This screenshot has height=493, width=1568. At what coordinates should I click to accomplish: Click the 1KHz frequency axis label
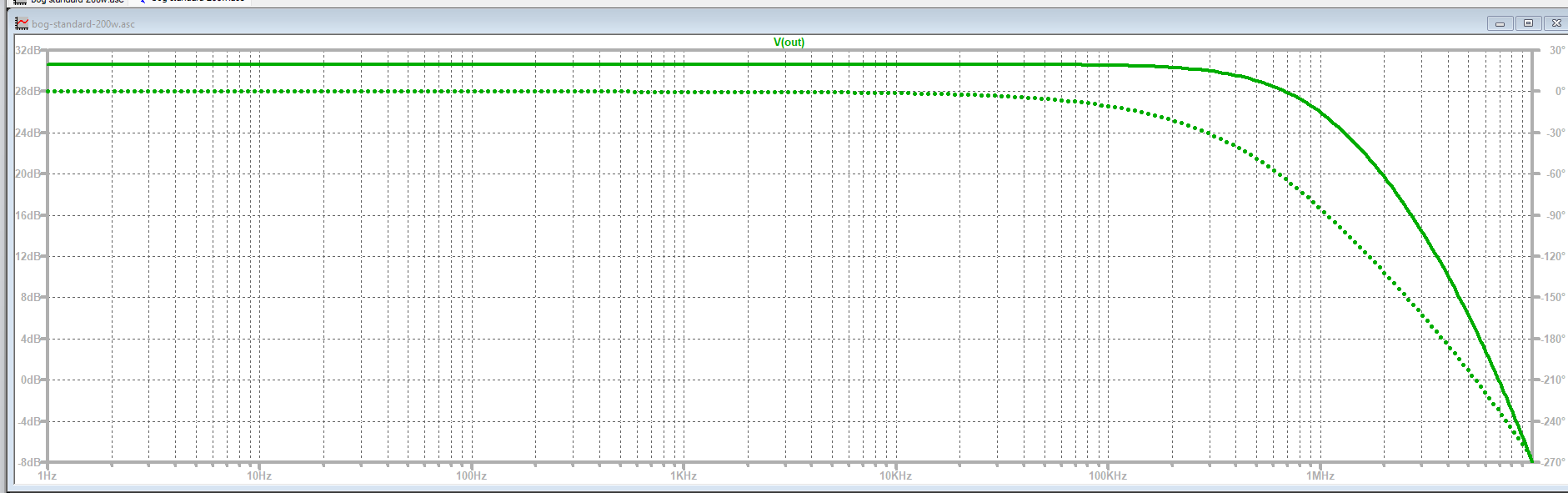[684, 476]
